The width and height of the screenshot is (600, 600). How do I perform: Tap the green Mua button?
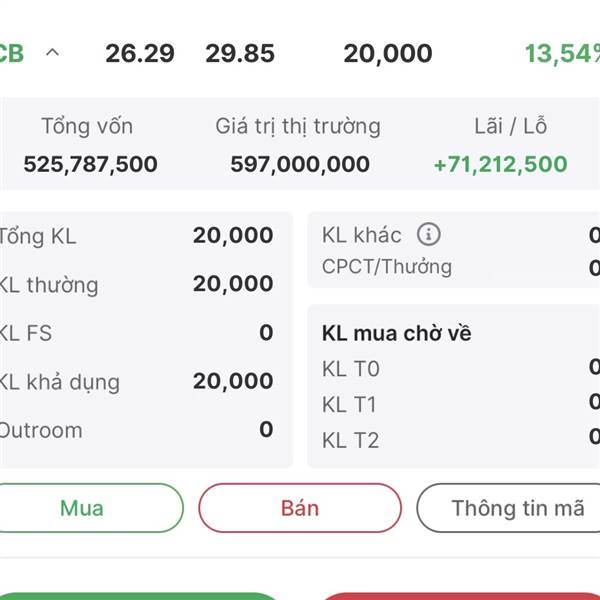(x=82, y=508)
